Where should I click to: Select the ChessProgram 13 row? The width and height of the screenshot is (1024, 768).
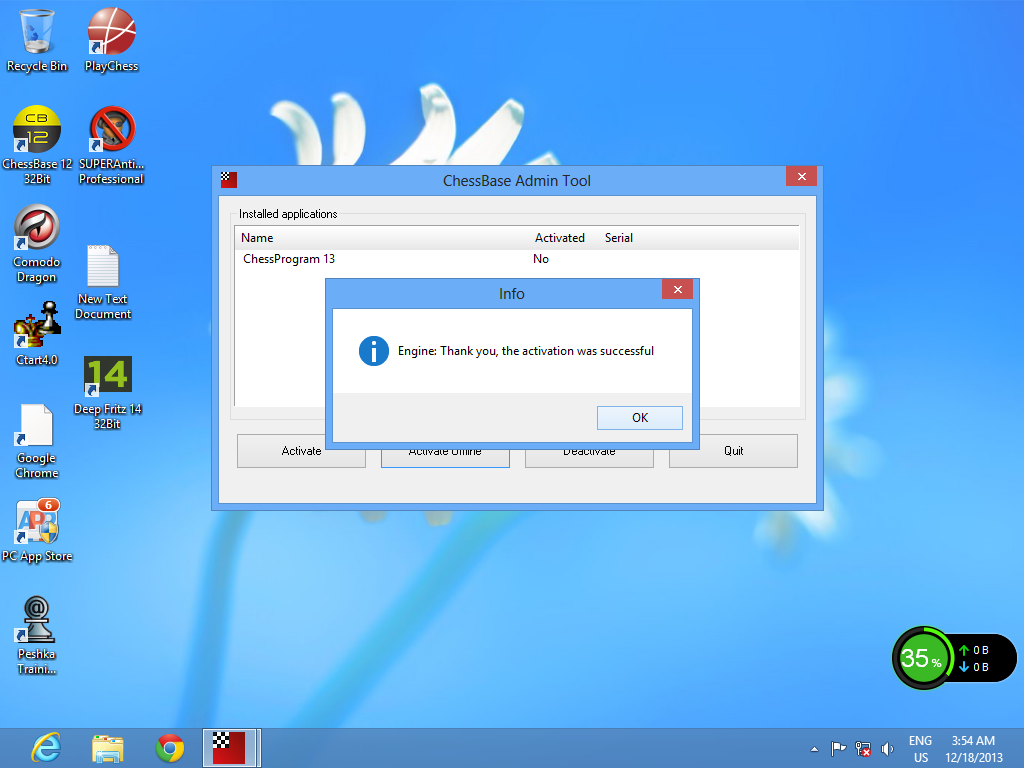pyautogui.click(x=517, y=259)
